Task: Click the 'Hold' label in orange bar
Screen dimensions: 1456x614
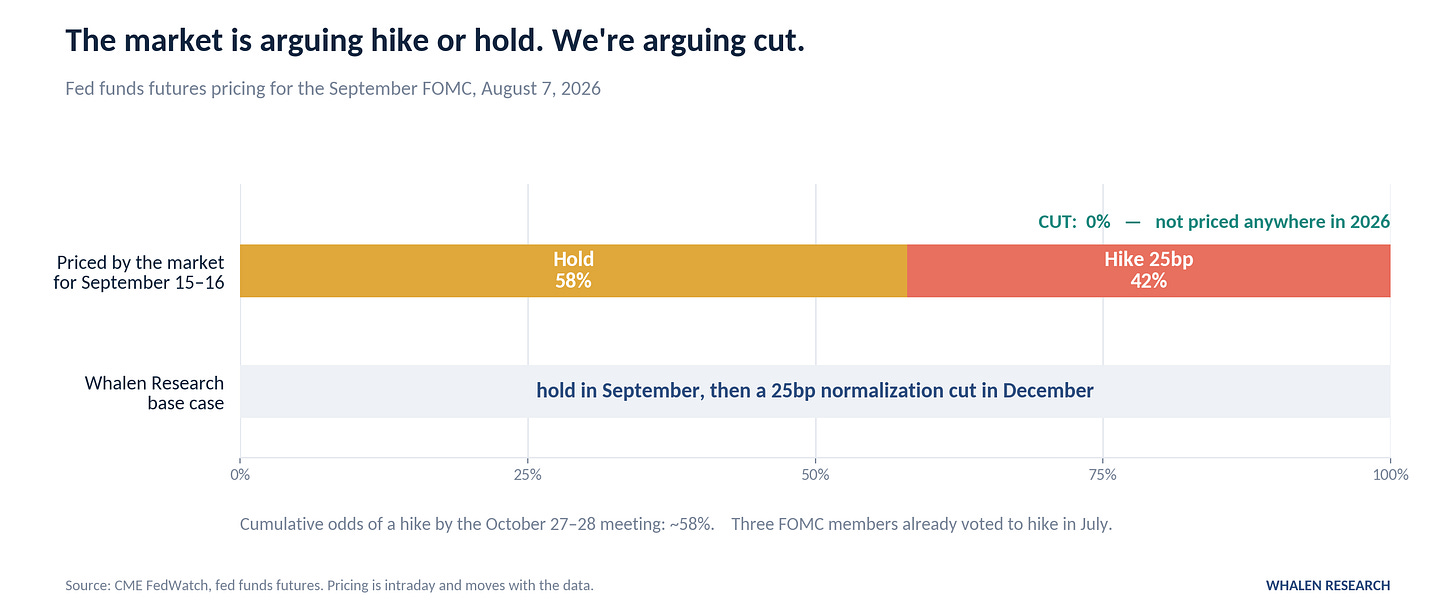Action: [x=573, y=260]
